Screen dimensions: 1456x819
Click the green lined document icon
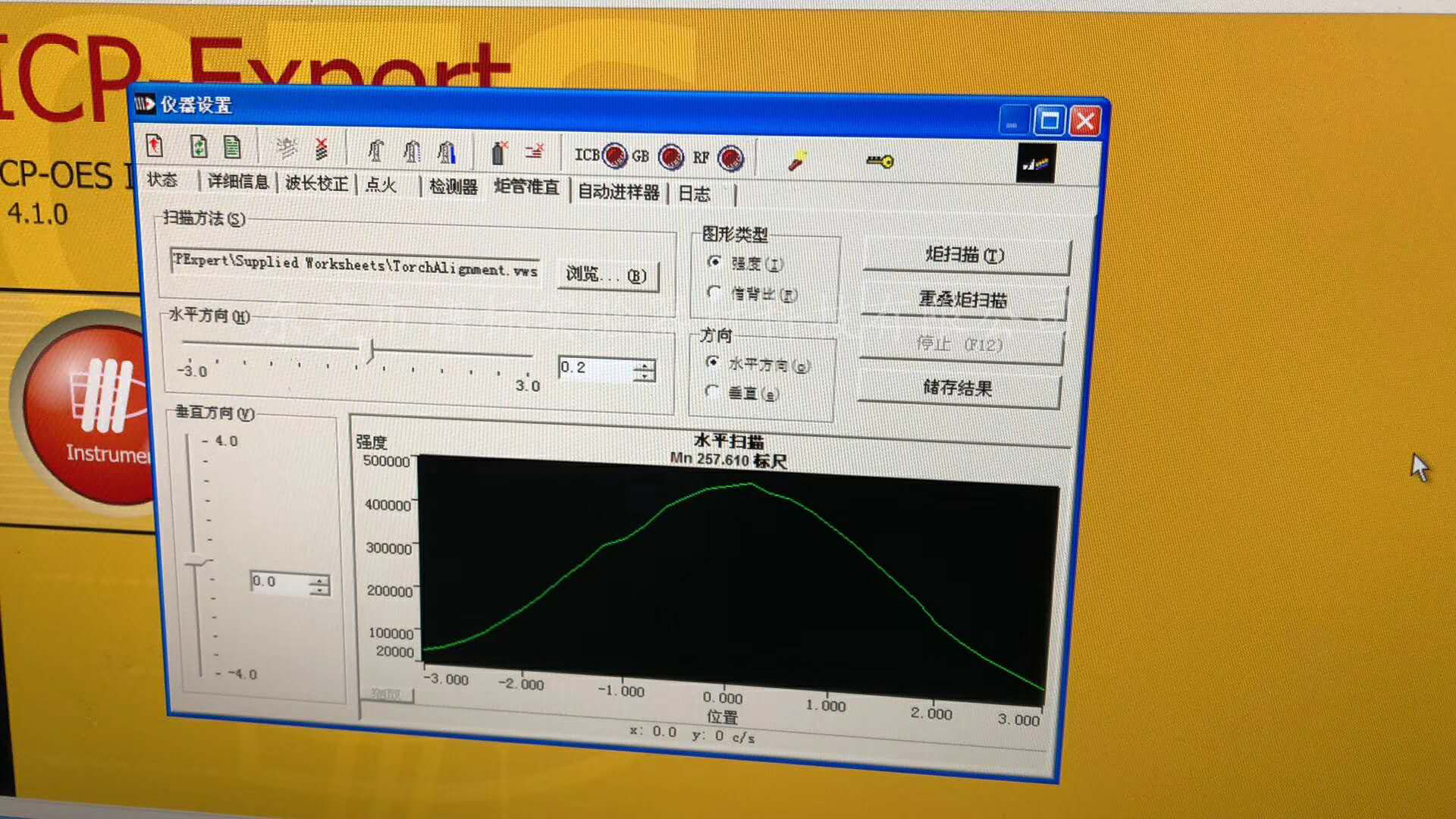tap(232, 146)
